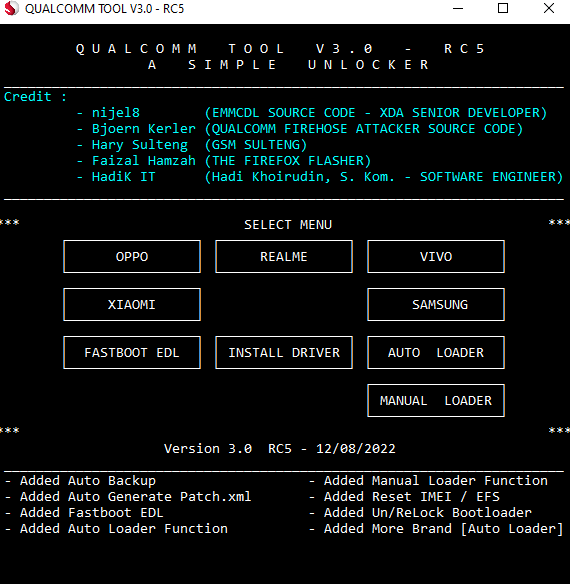Click 'Version 3.0 RC5 - 12/08/2022' text
570x584 pixels.
pos(280,449)
